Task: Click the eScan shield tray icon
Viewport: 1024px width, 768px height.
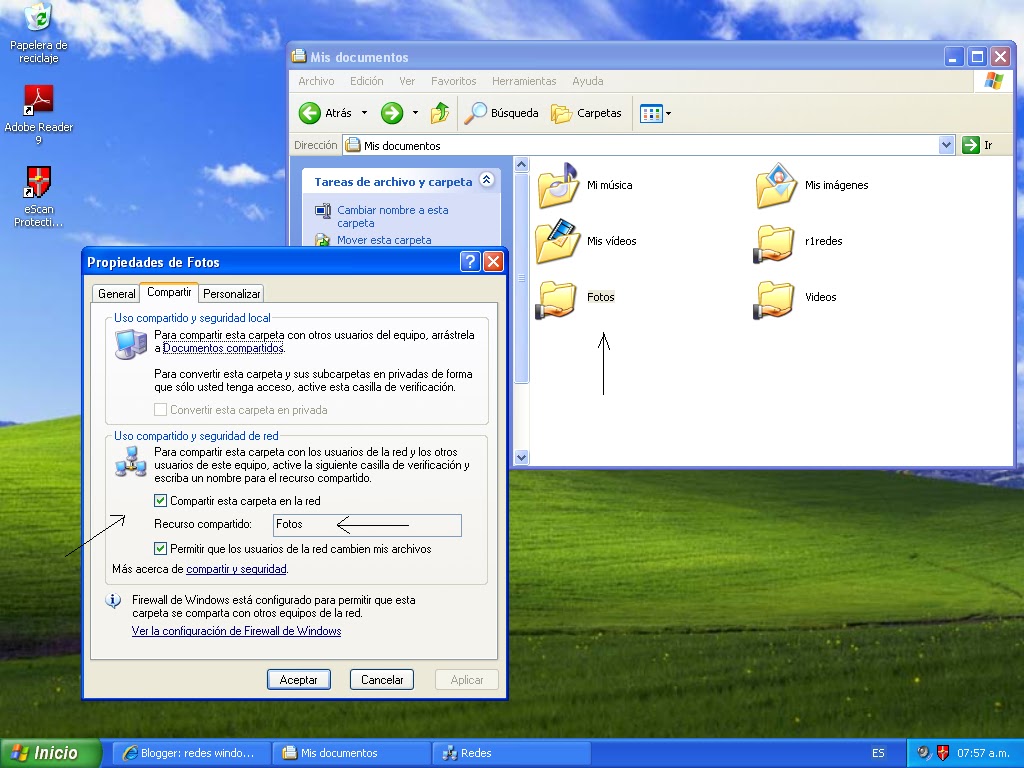Action: point(942,753)
